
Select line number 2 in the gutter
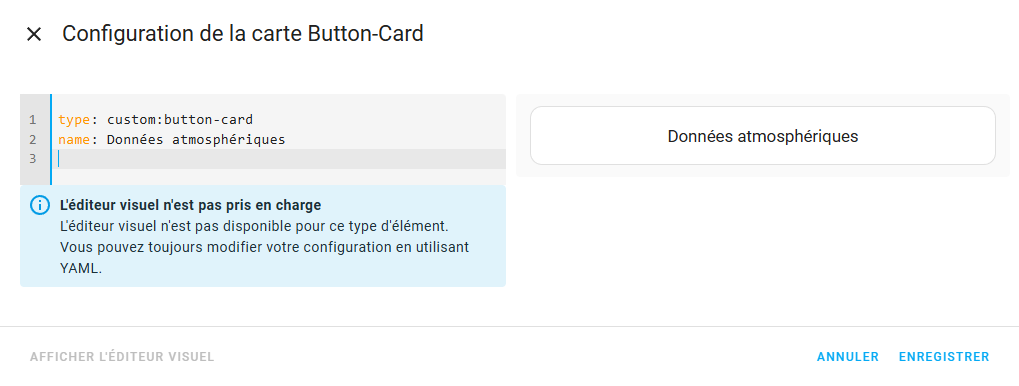(x=32, y=139)
